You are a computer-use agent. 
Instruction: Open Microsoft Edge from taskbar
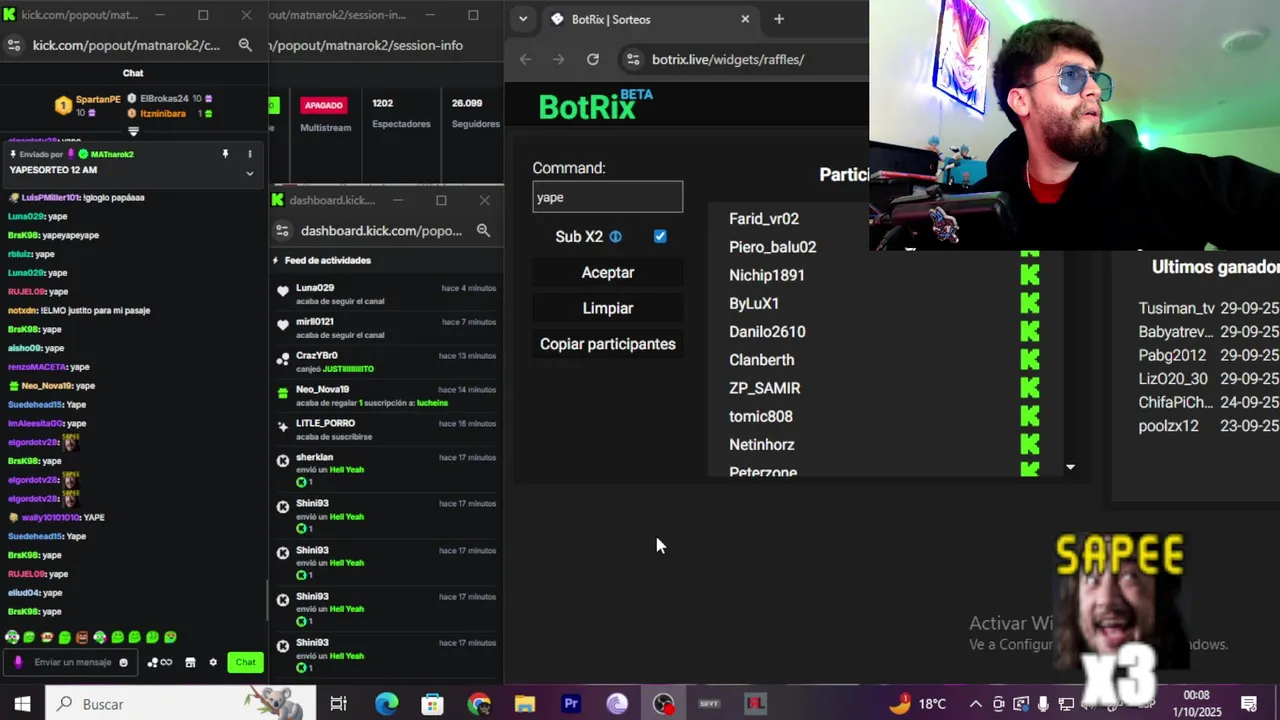click(386, 704)
